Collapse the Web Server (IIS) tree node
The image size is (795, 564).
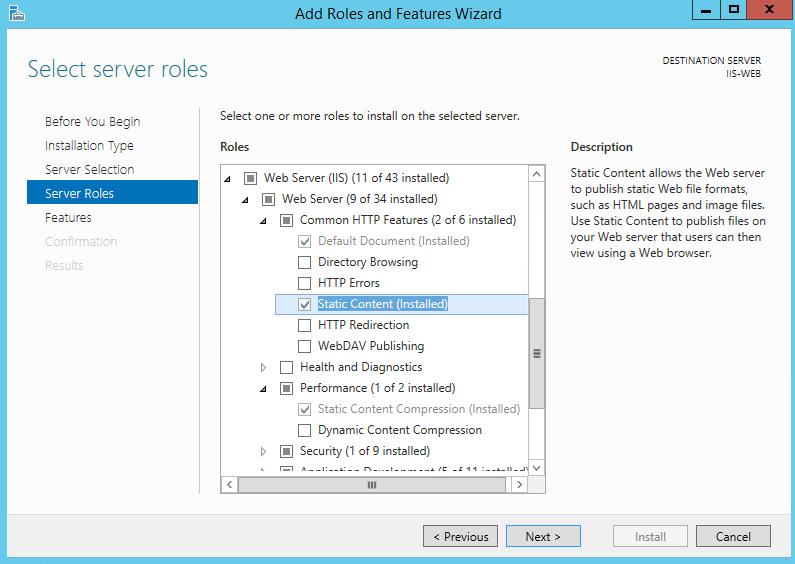[x=228, y=179]
